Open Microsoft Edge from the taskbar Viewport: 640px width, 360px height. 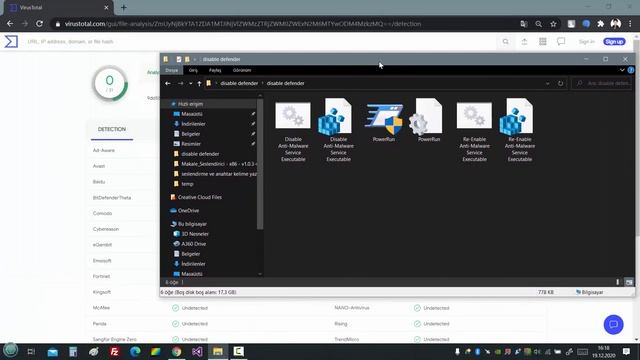pyautogui.click(x=135, y=351)
